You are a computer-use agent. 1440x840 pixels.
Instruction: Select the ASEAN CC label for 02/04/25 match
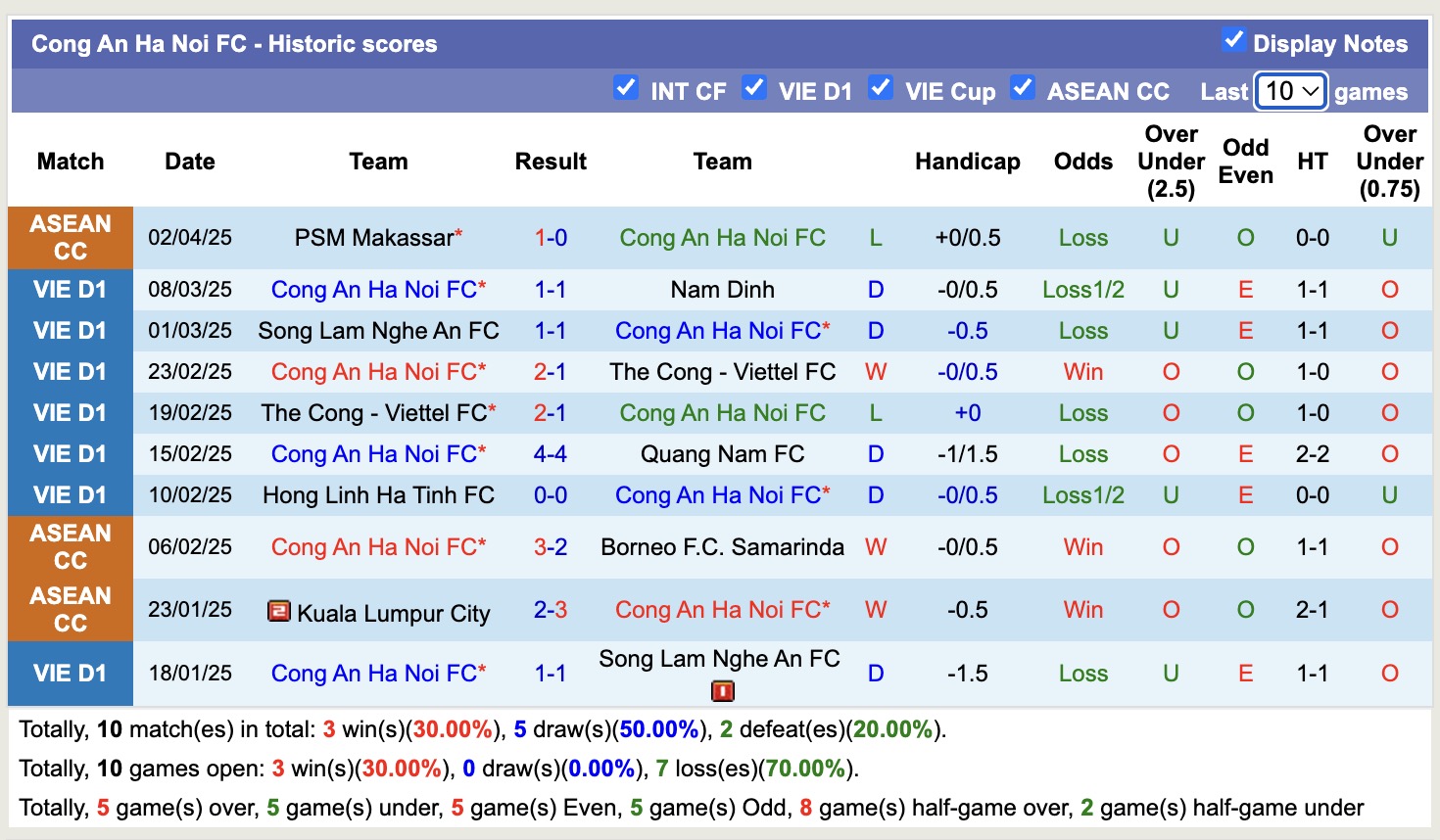71,238
